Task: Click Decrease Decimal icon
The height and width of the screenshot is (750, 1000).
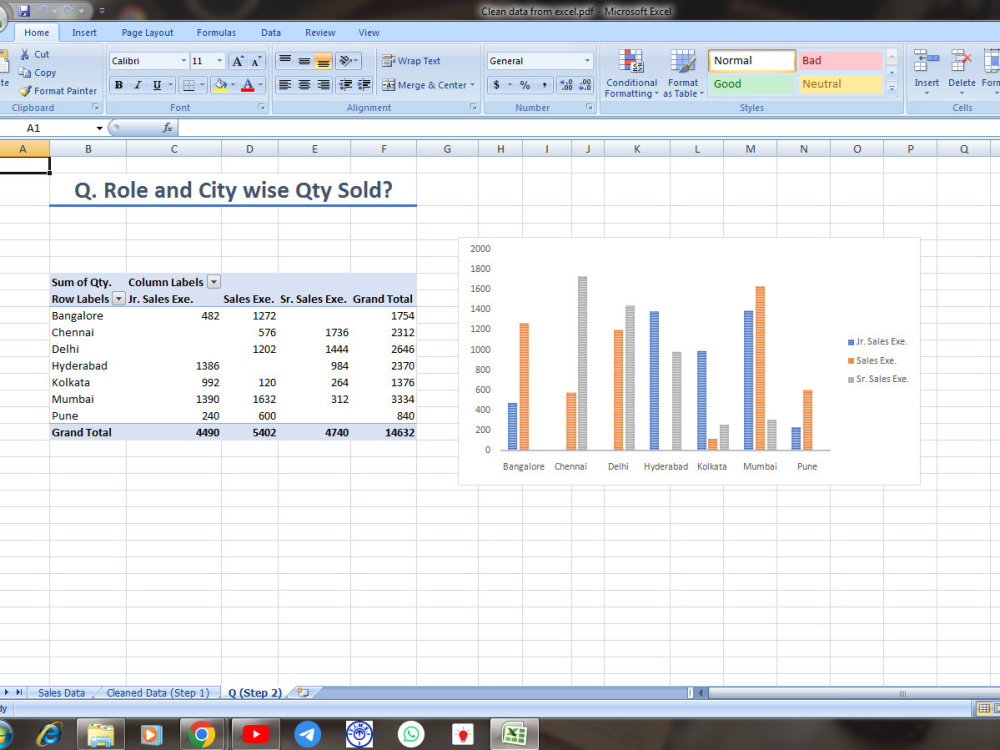Action: [x=585, y=85]
